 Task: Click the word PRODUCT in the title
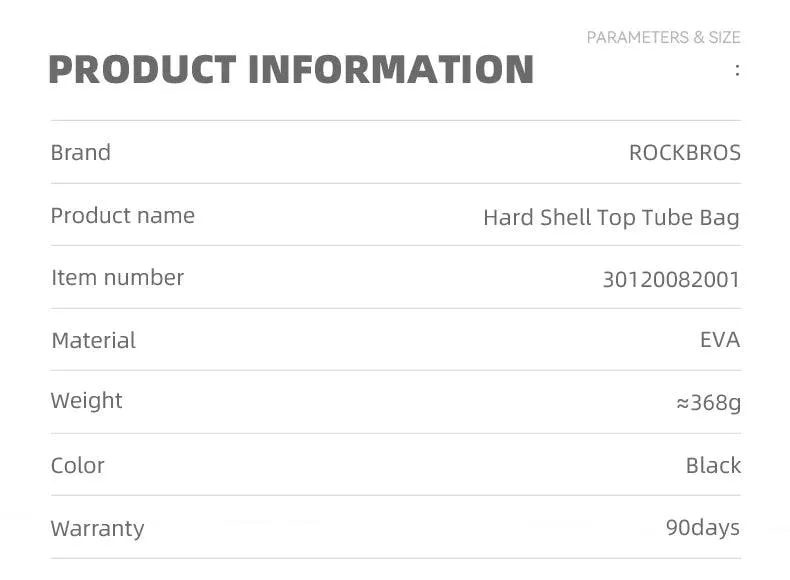143,69
